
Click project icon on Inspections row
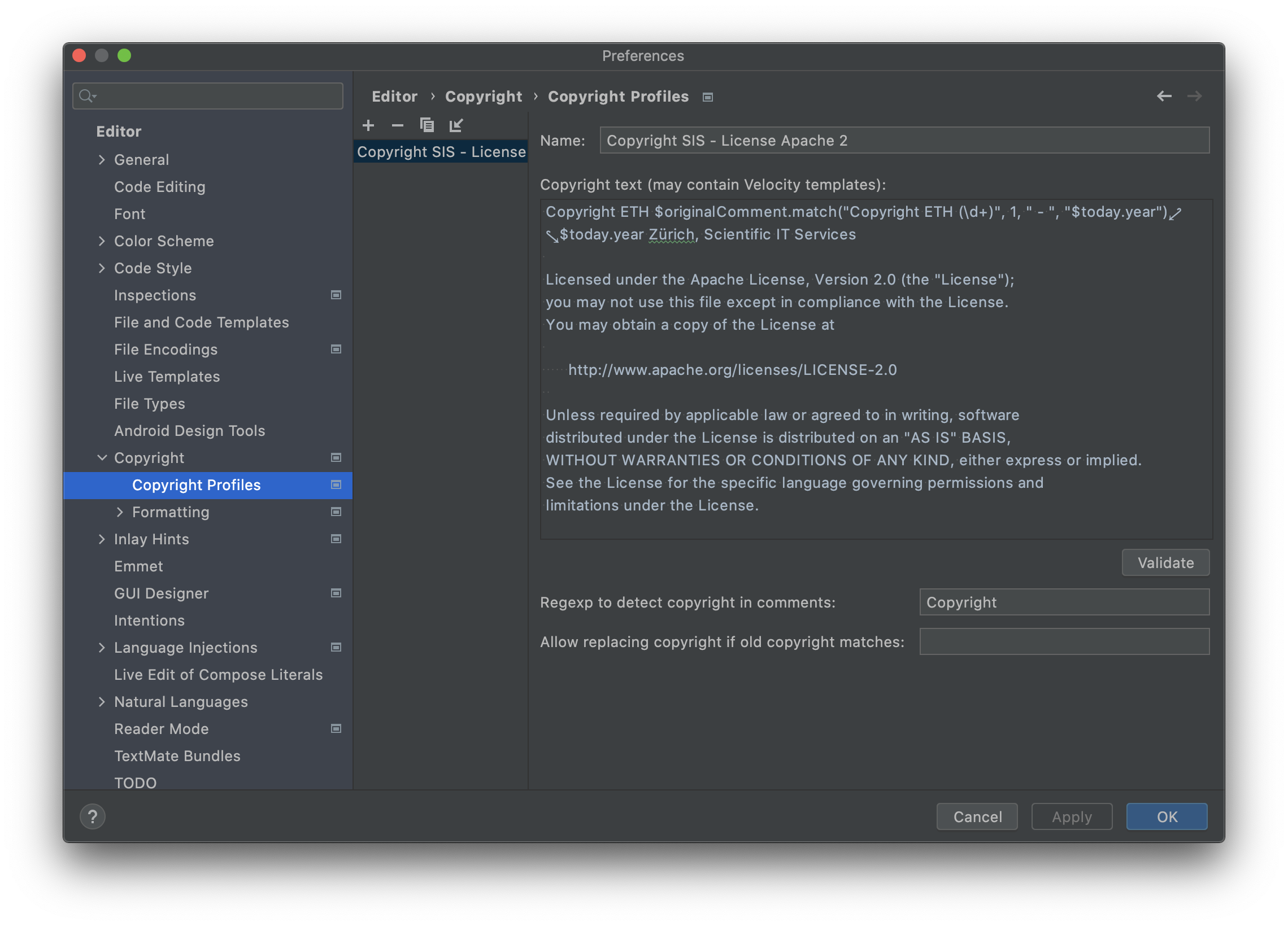[x=336, y=295]
